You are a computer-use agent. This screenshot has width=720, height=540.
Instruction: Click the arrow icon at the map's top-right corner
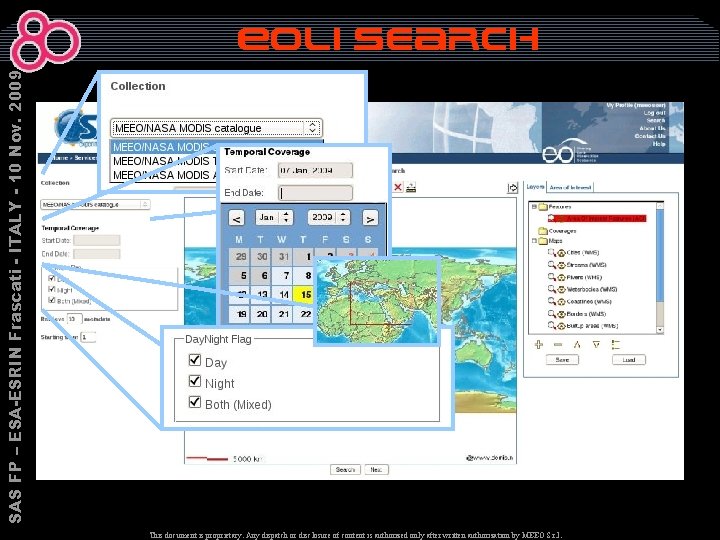pos(512,188)
